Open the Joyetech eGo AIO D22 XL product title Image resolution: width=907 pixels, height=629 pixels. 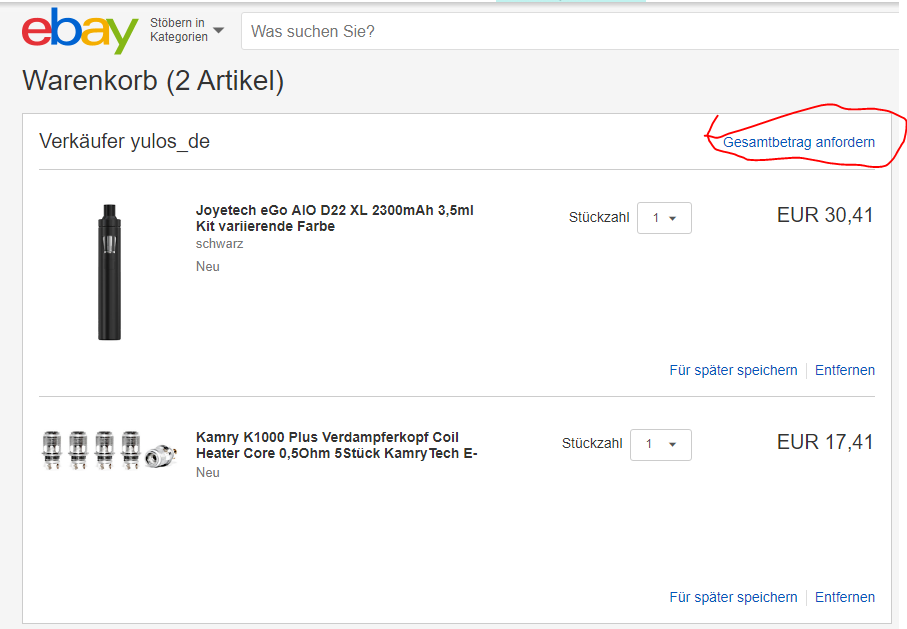334,218
